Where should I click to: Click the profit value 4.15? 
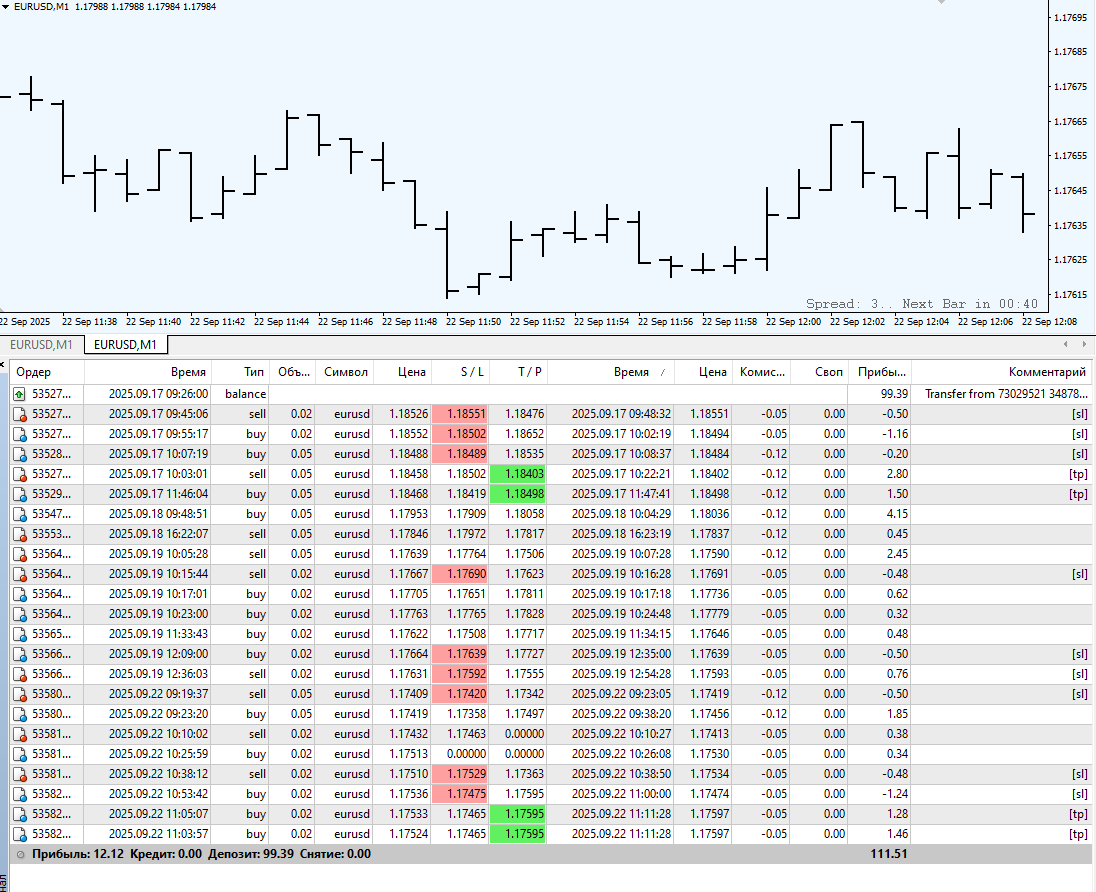point(897,514)
